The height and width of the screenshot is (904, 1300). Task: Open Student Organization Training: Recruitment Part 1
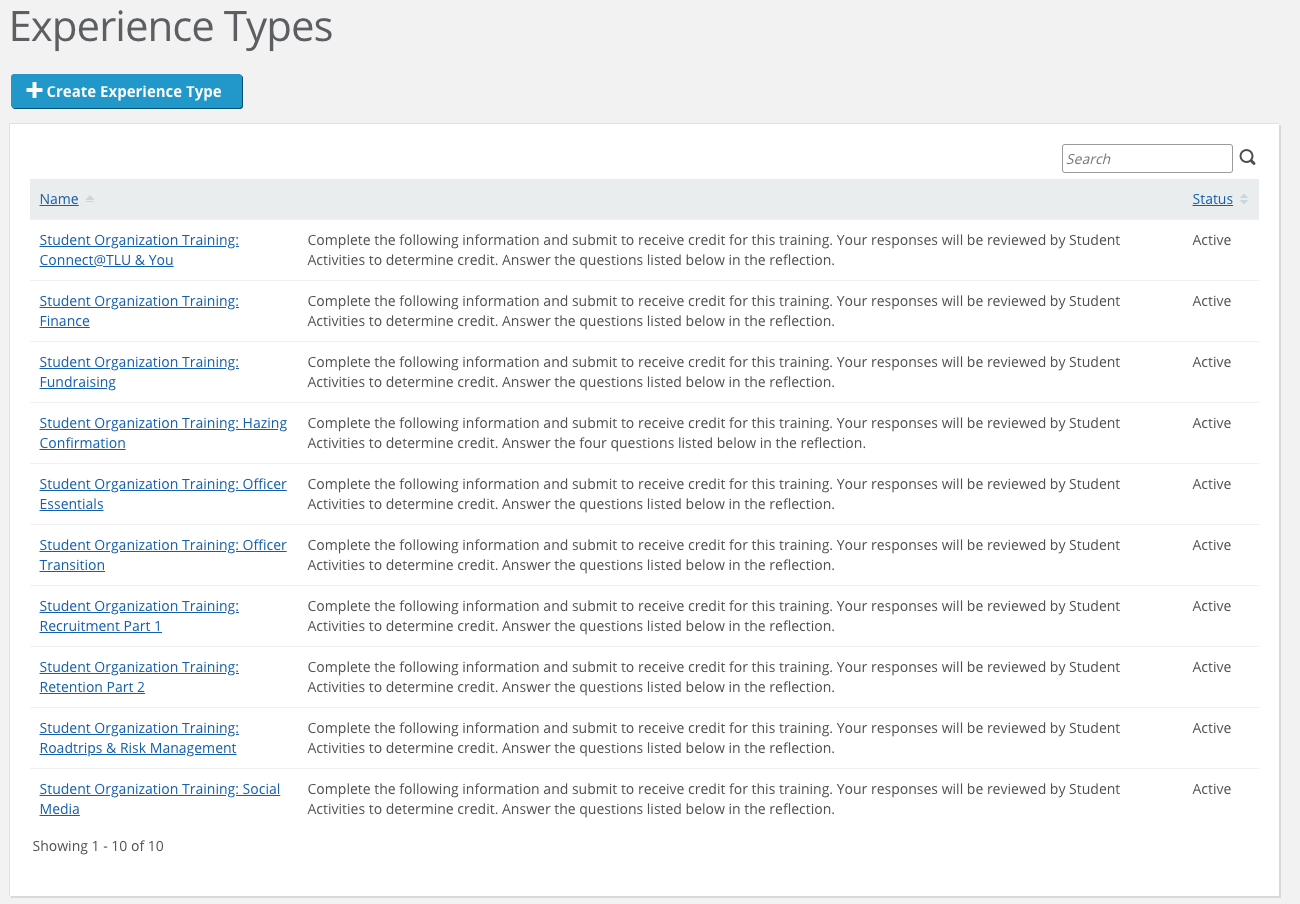click(139, 616)
